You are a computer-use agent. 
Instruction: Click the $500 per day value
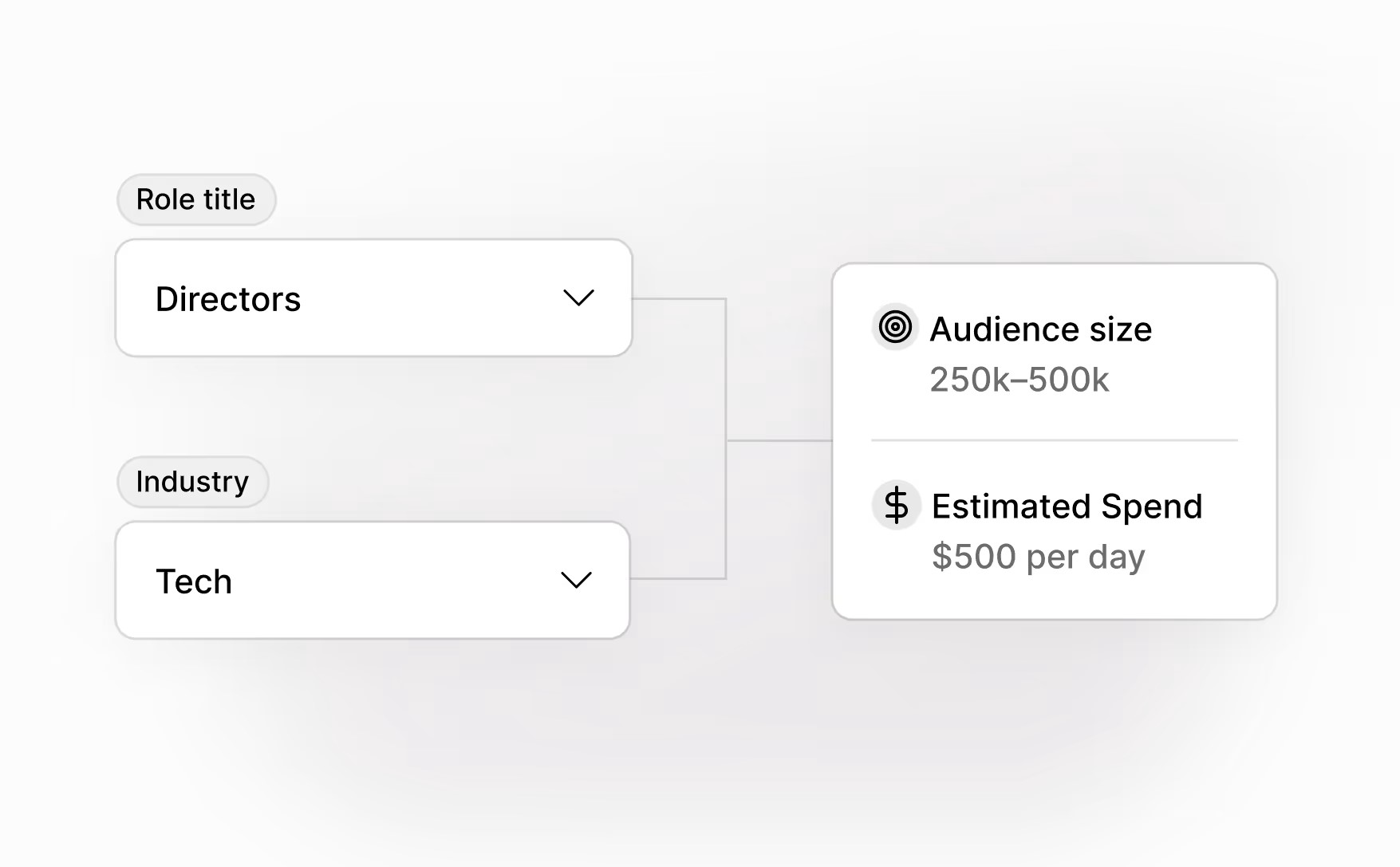point(1038,557)
